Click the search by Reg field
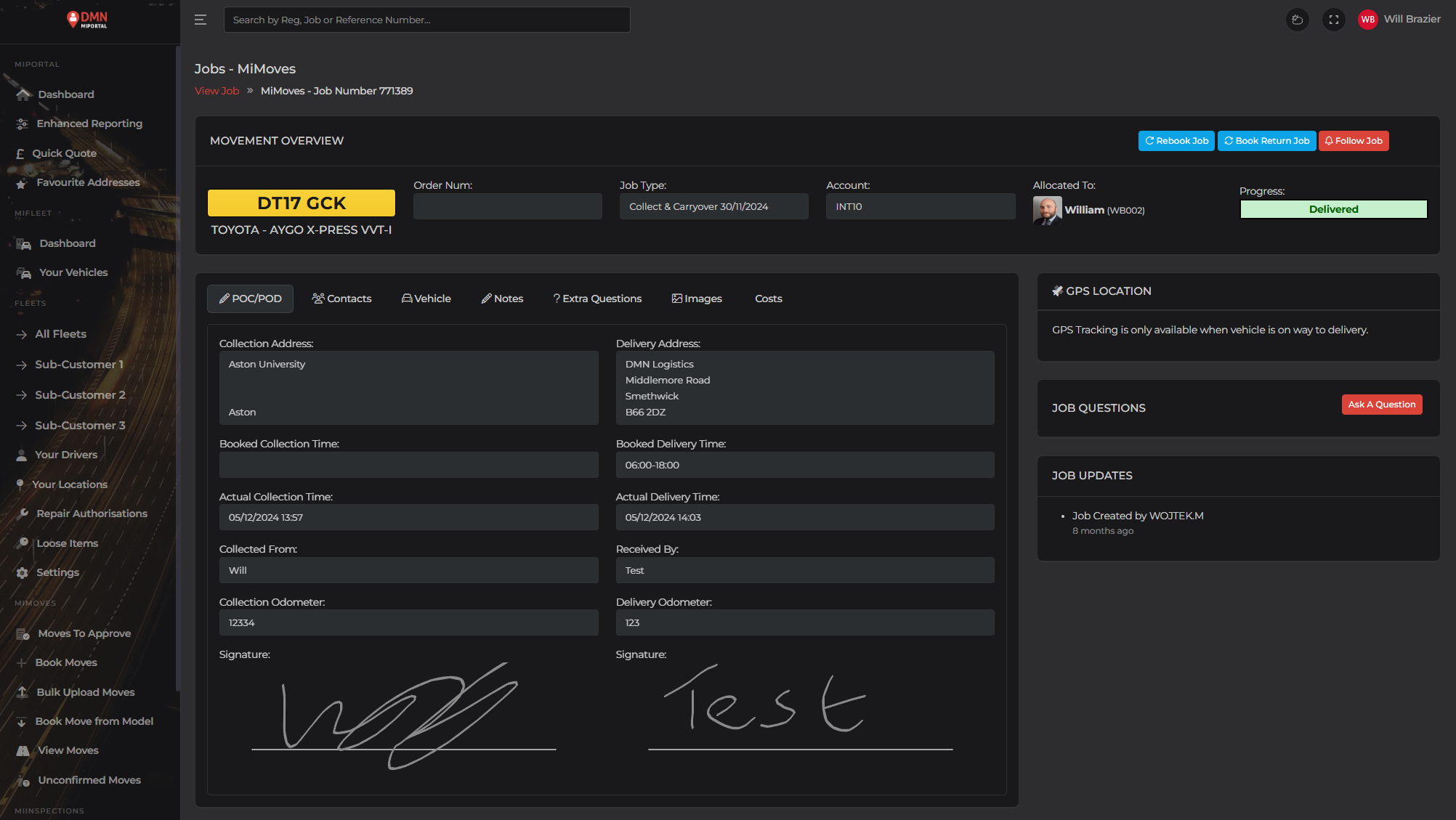This screenshot has height=820, width=1456. 426,20
